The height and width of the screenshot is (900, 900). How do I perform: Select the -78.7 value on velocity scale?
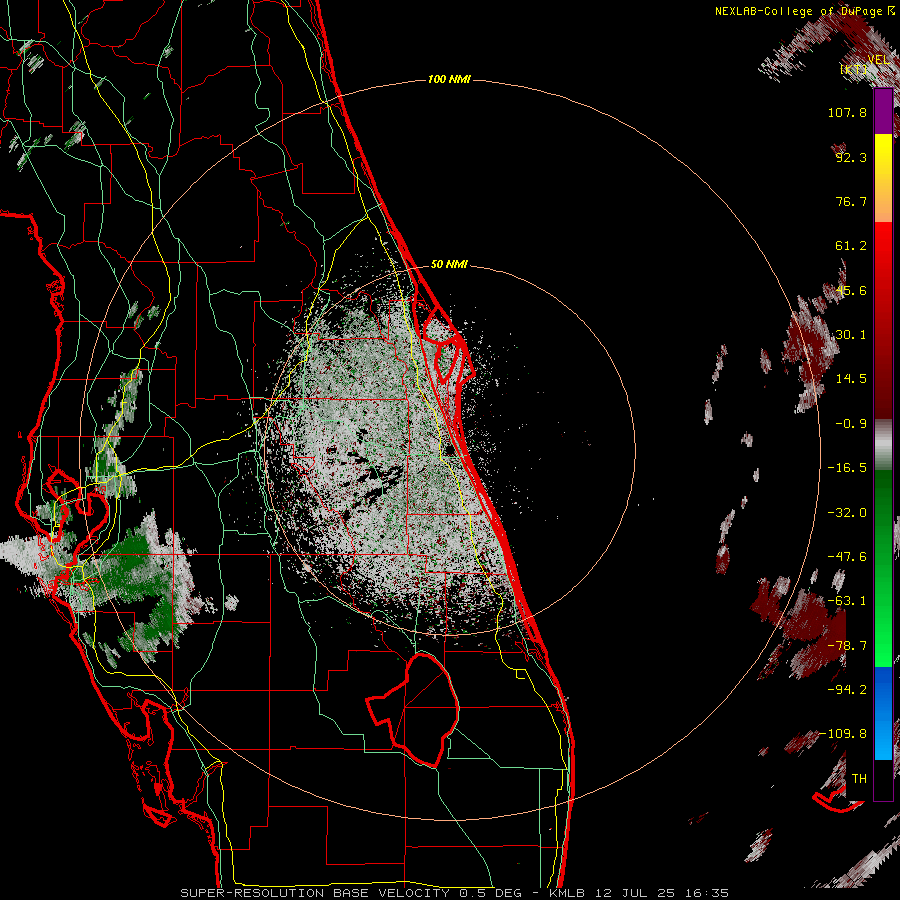pos(847,646)
